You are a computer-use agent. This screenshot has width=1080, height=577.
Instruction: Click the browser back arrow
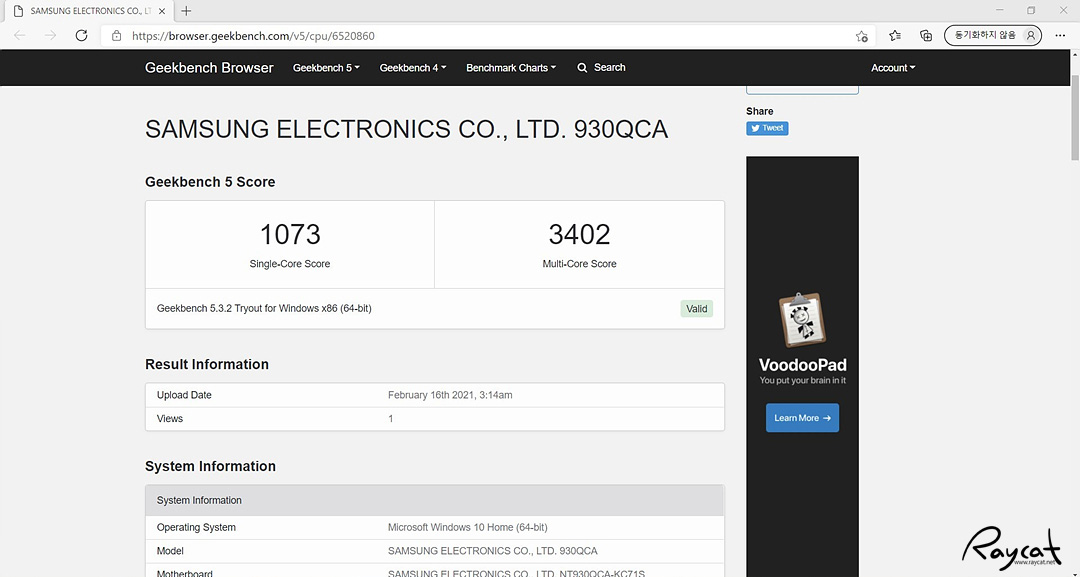pos(19,35)
